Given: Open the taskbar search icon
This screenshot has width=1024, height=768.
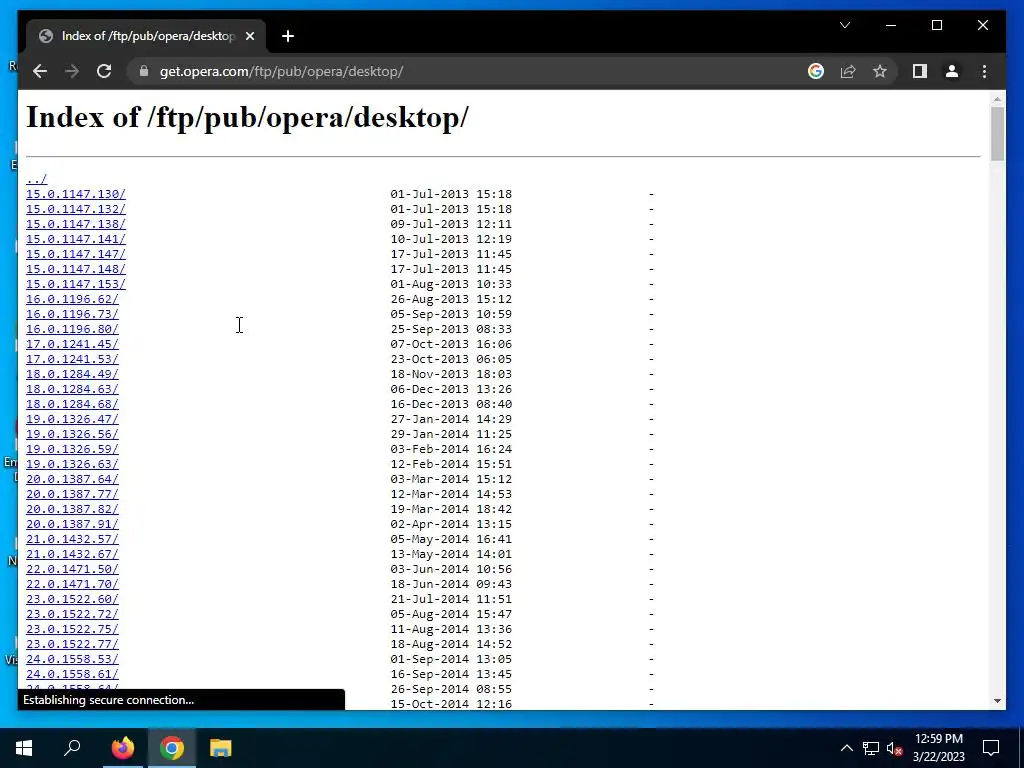Looking at the screenshot, I should [72, 747].
